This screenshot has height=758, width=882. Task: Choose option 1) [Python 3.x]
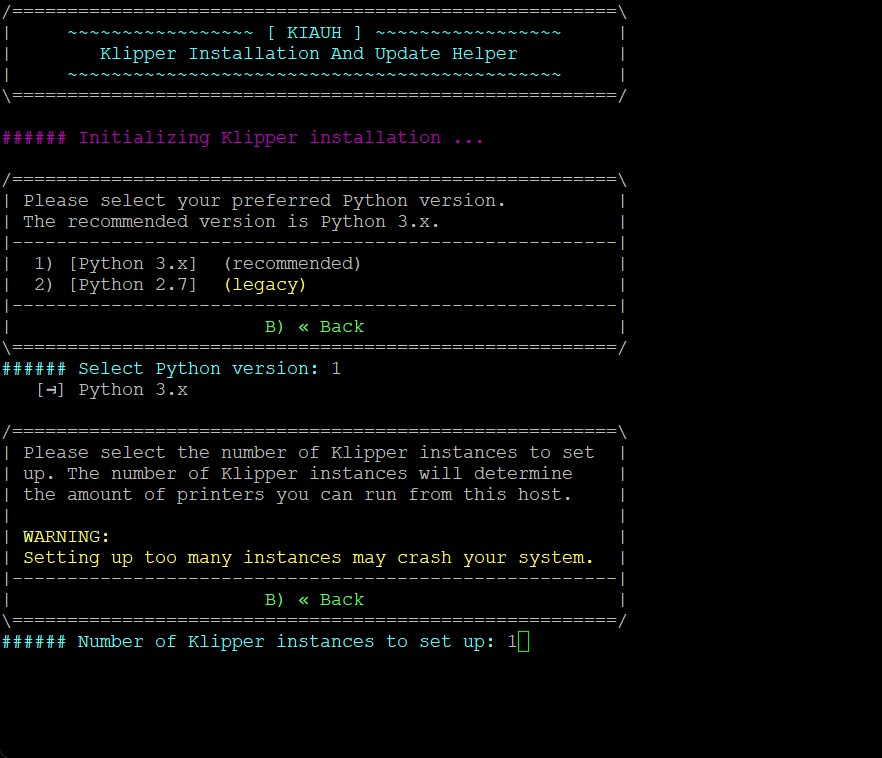tap(115, 264)
